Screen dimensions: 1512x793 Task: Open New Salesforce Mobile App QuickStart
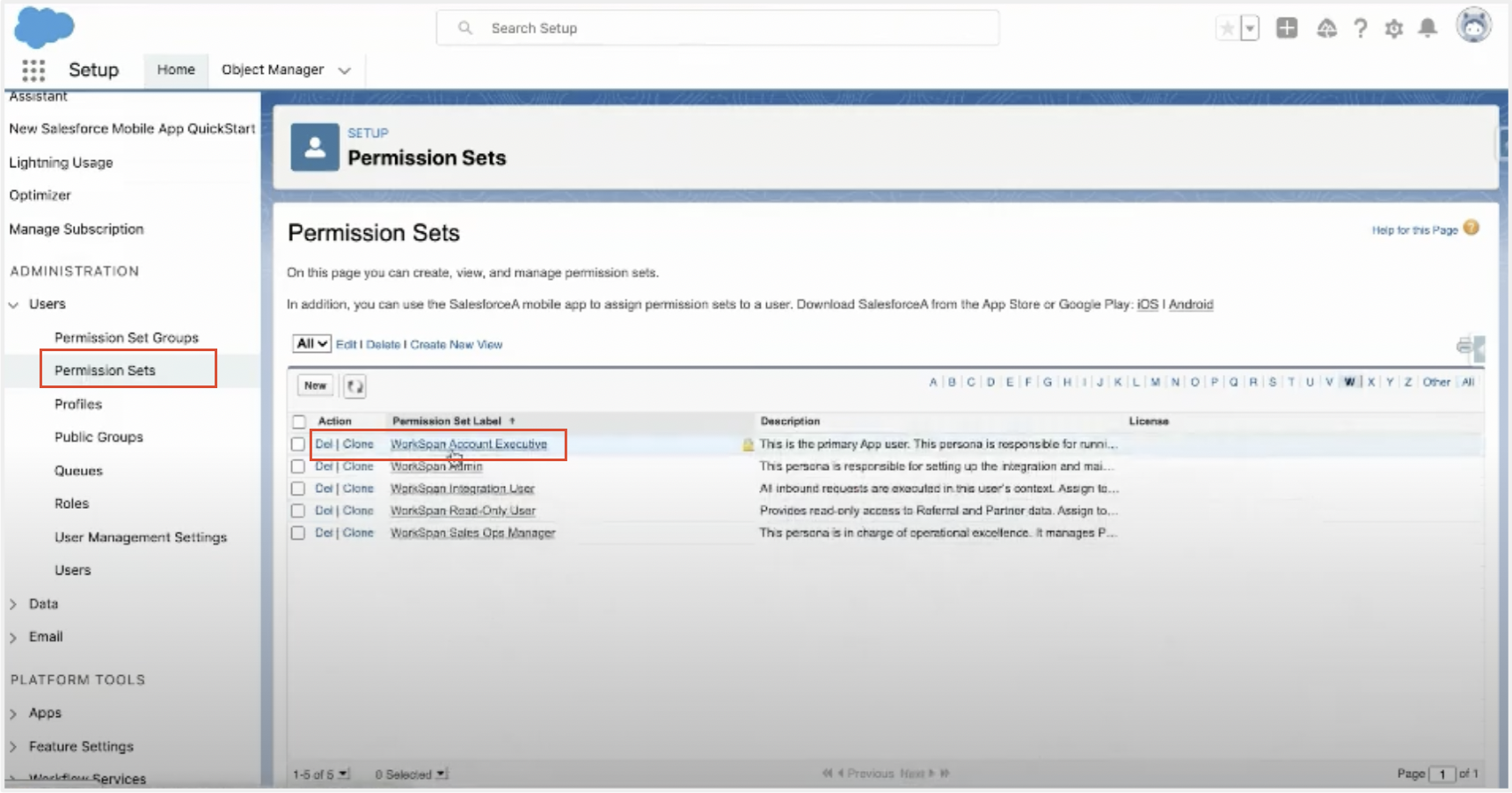(132, 128)
